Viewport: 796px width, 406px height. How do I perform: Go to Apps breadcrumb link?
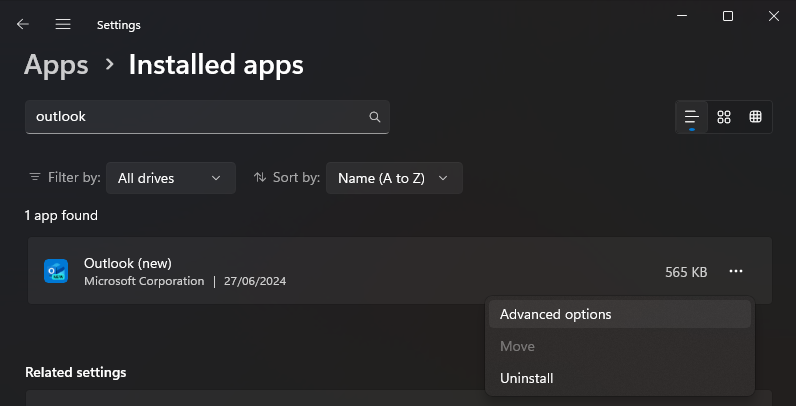(x=56, y=65)
